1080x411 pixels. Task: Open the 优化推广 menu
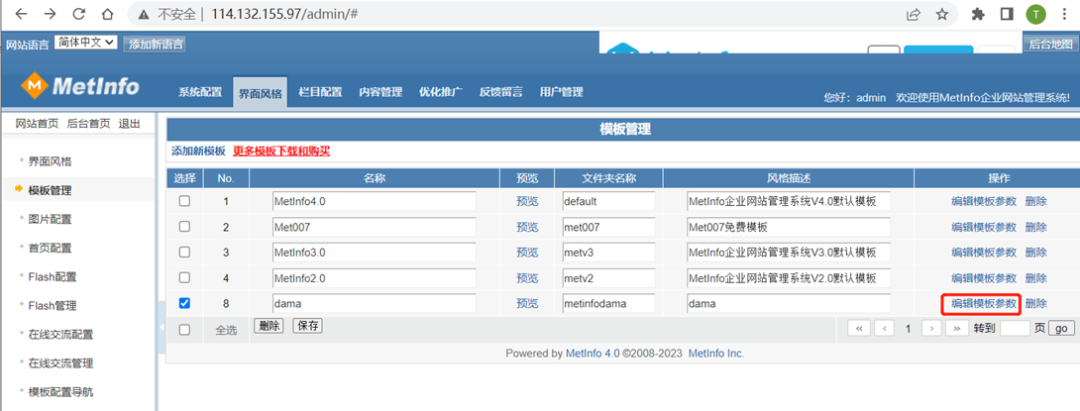[441, 92]
